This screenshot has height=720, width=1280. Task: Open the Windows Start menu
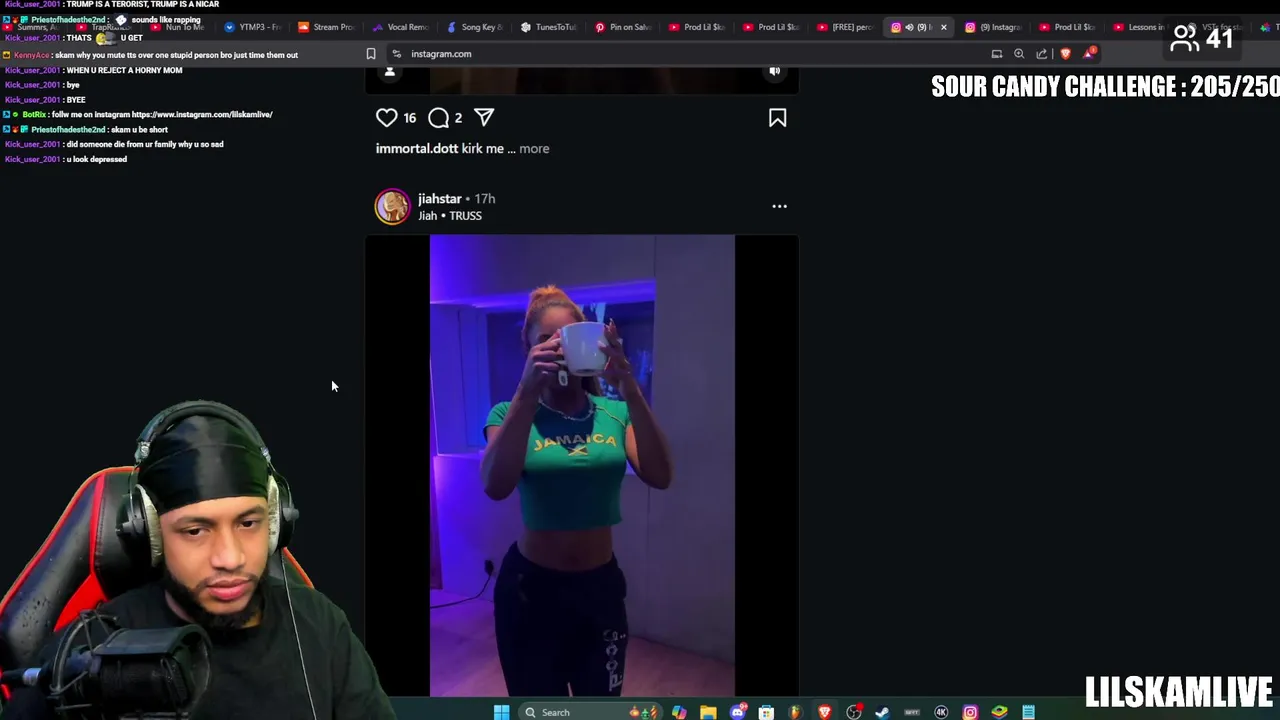tap(501, 712)
